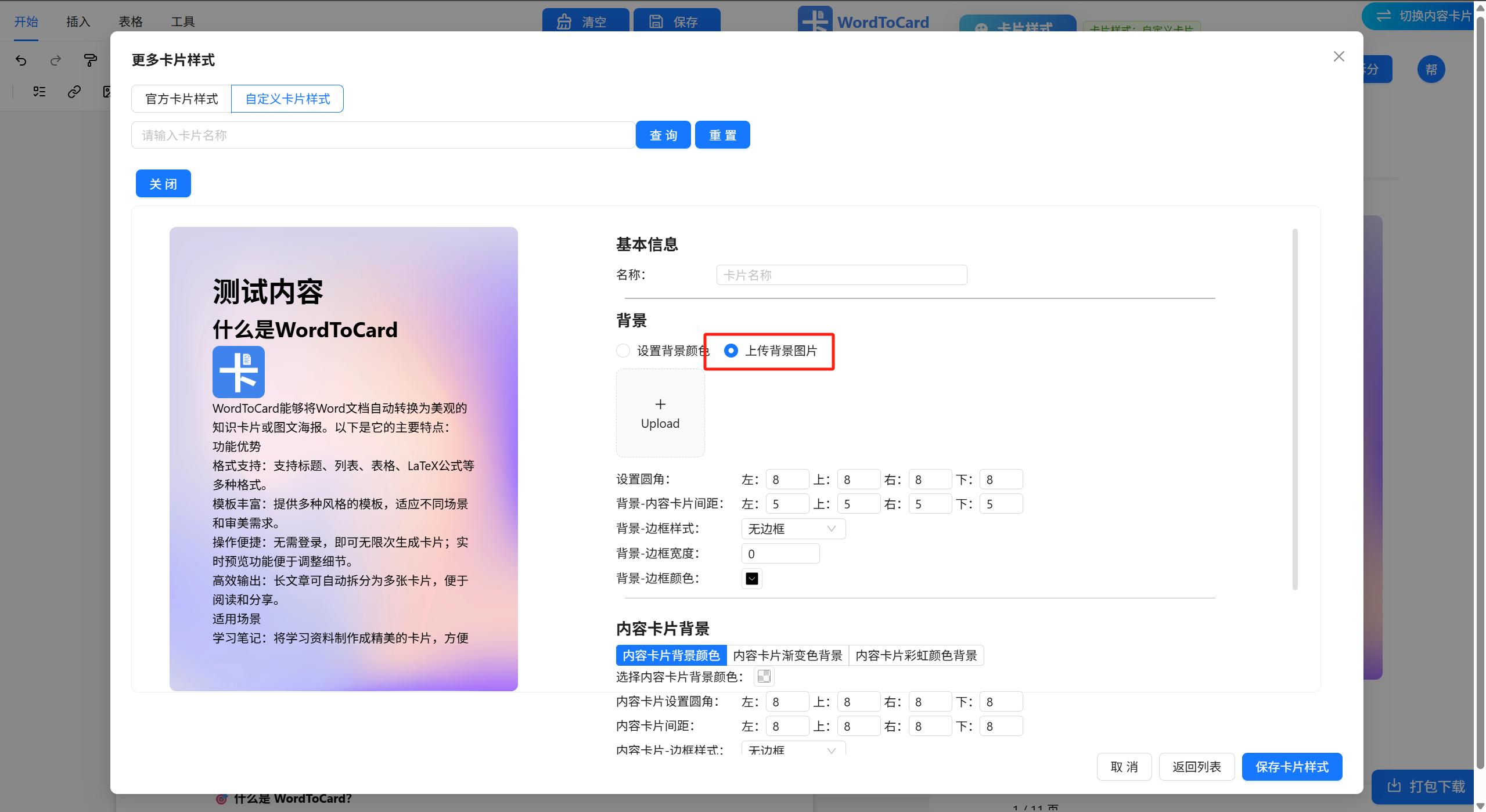Screen dimensions: 1486x812
Task: Open 内容卡片-边框样式 dropdown
Action: coord(793,749)
